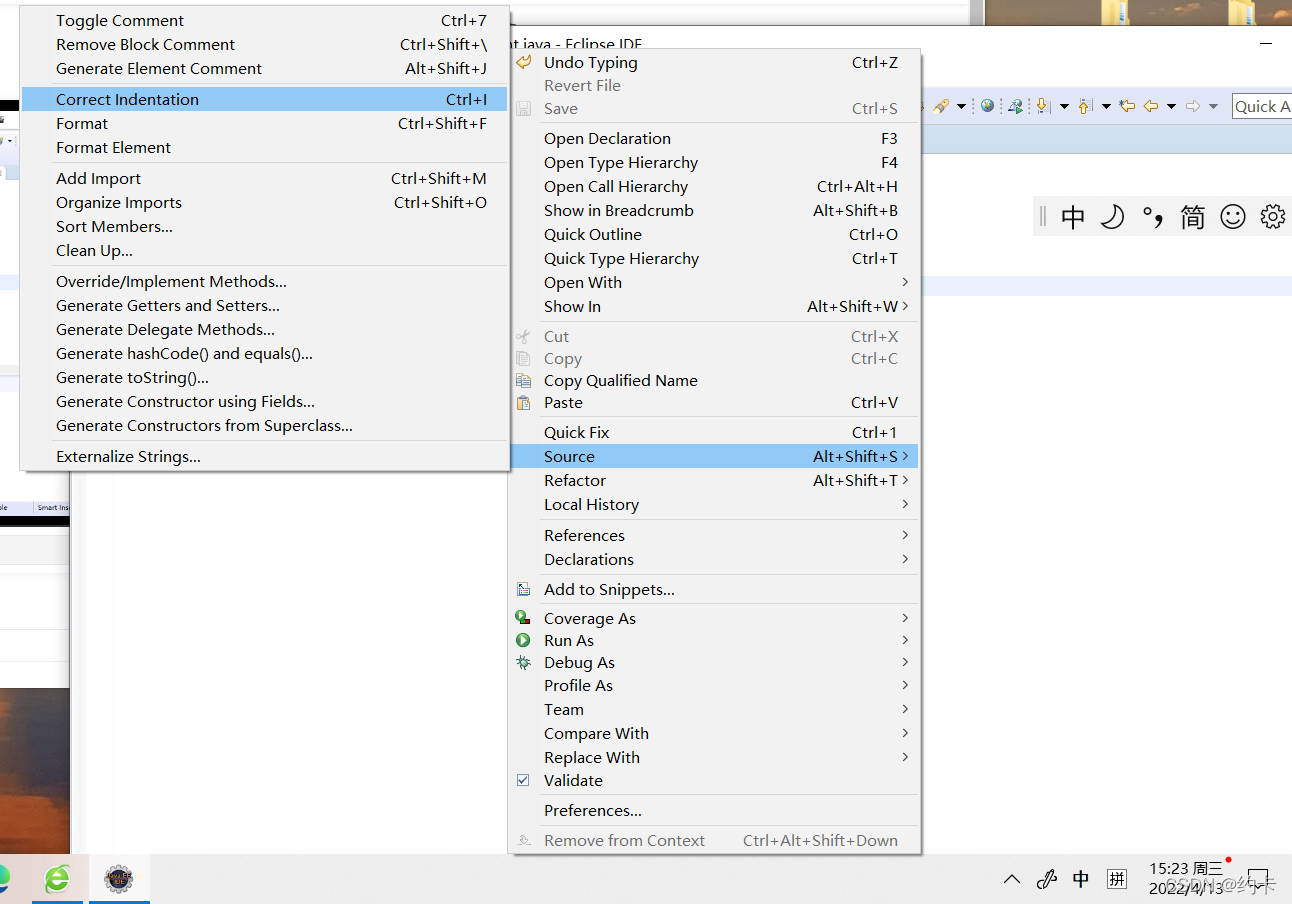Open the Back history dropdown arrow
Viewport: 1292px width, 904px height.
point(1171,106)
